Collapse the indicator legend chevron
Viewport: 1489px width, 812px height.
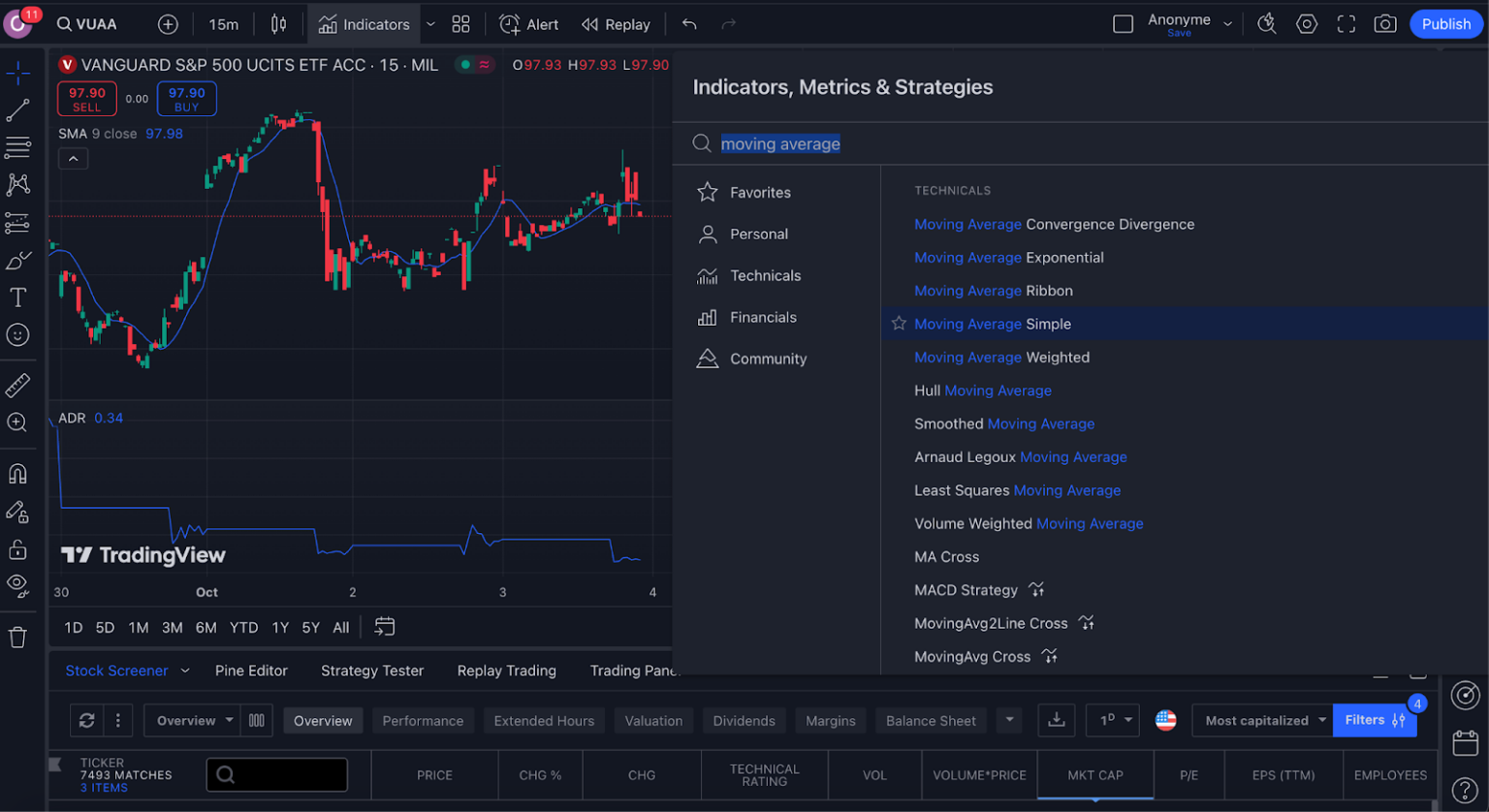74,159
